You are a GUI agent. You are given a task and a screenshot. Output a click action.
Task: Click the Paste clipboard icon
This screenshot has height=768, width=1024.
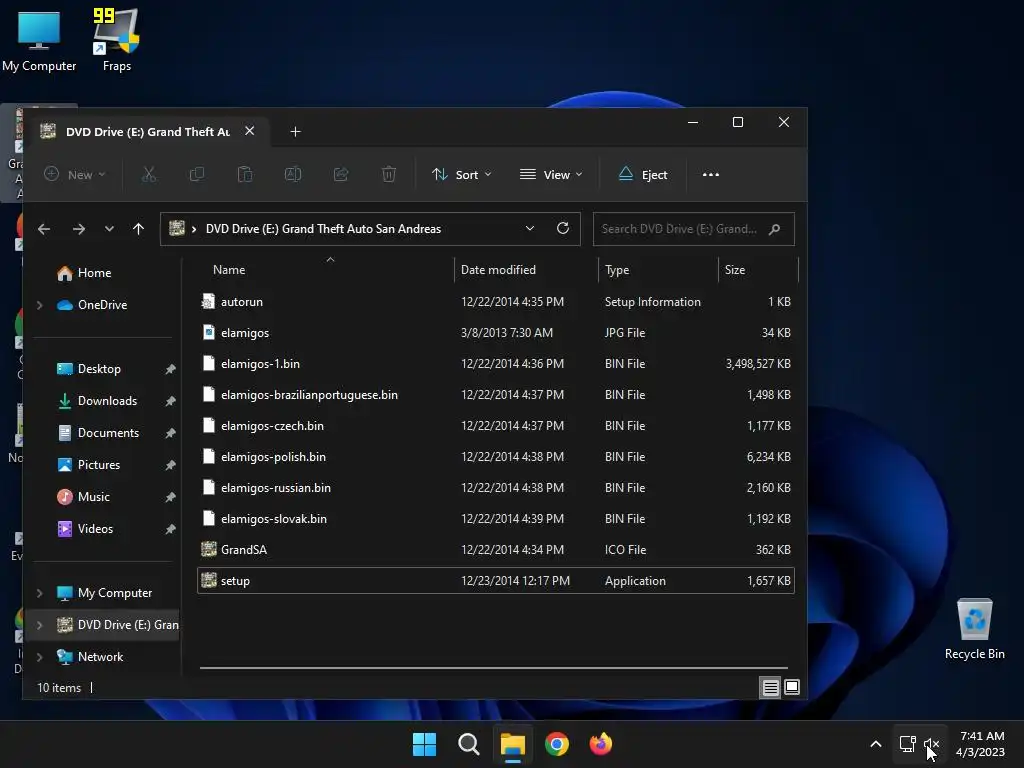tap(245, 174)
